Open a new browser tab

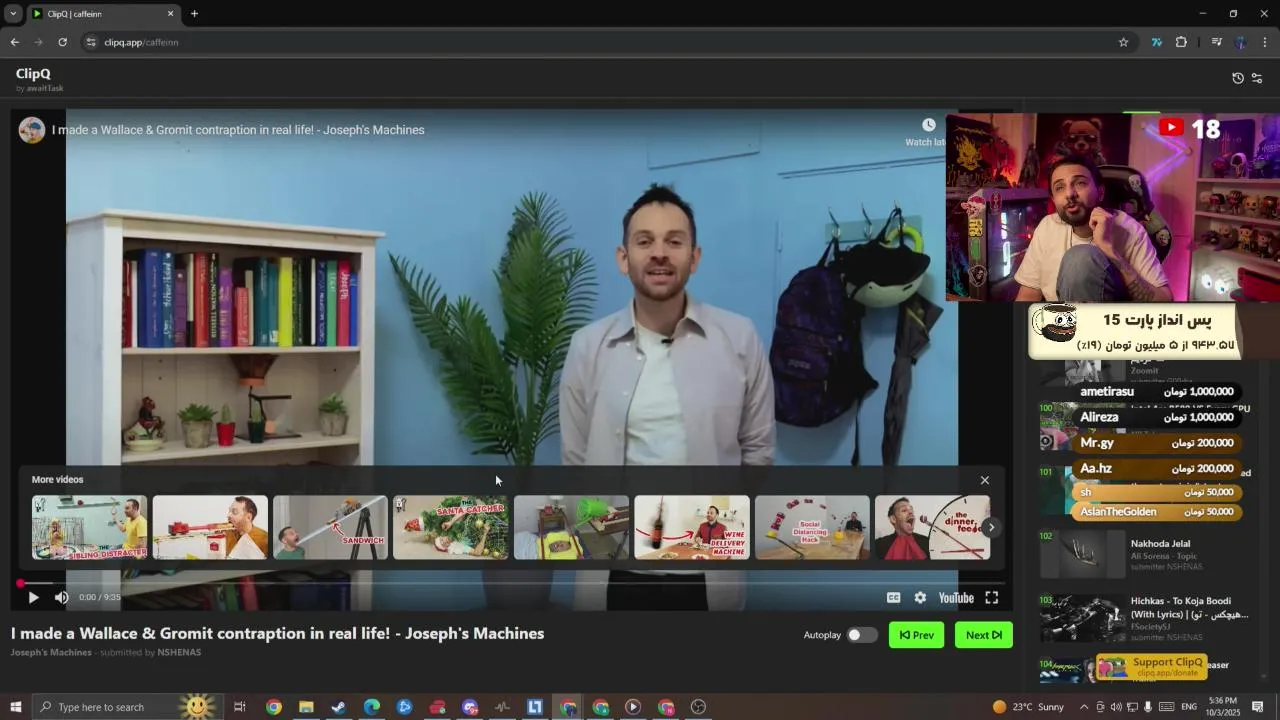pos(194,14)
